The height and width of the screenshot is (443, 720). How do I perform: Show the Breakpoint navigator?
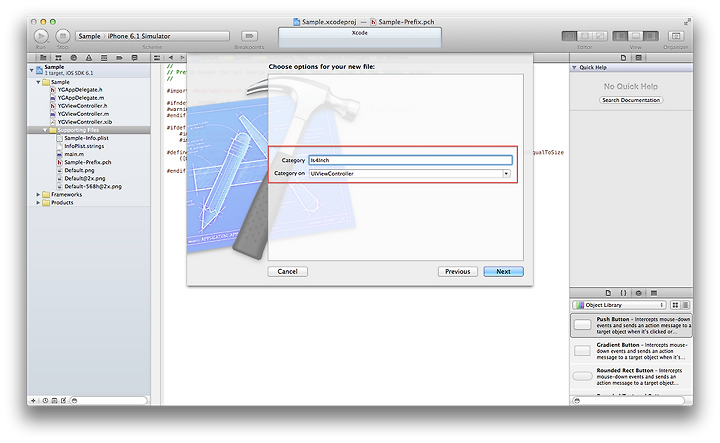click(x=119, y=58)
